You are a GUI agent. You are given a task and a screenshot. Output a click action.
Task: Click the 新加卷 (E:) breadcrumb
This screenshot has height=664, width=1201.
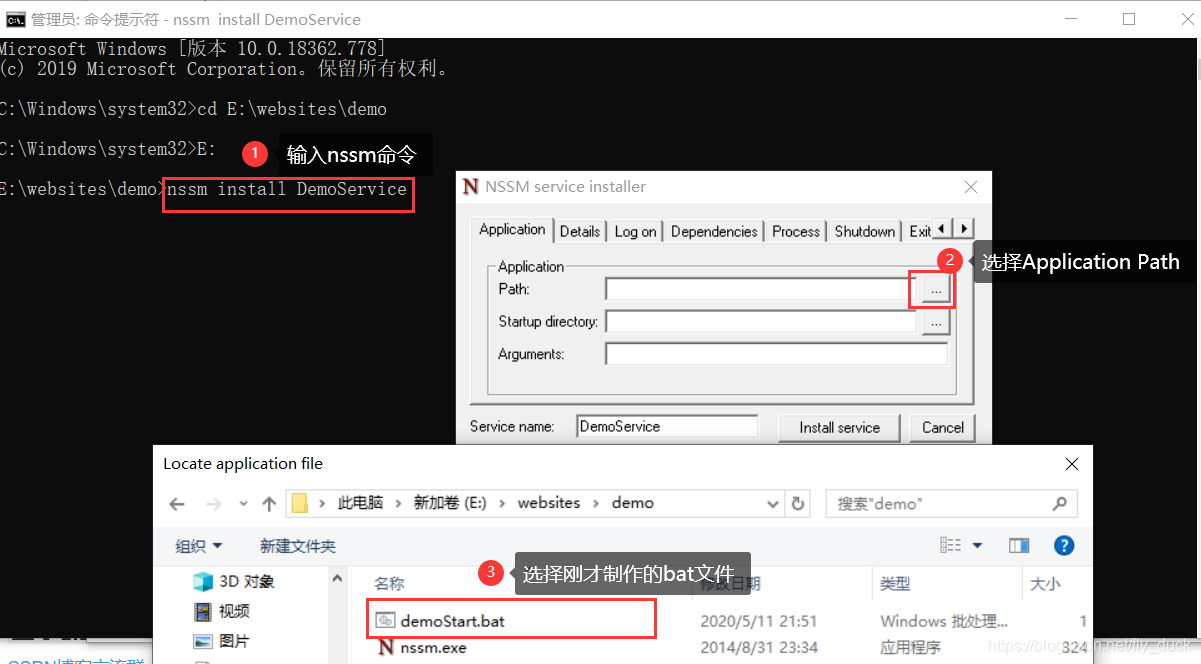[450, 503]
